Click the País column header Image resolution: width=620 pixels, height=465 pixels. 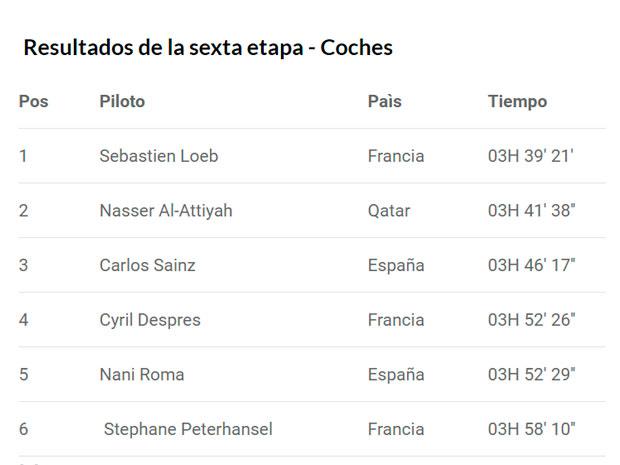pyautogui.click(x=384, y=102)
